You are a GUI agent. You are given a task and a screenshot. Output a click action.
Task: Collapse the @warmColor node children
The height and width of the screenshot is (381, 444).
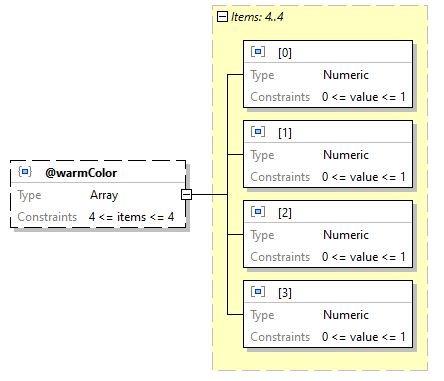(186, 194)
